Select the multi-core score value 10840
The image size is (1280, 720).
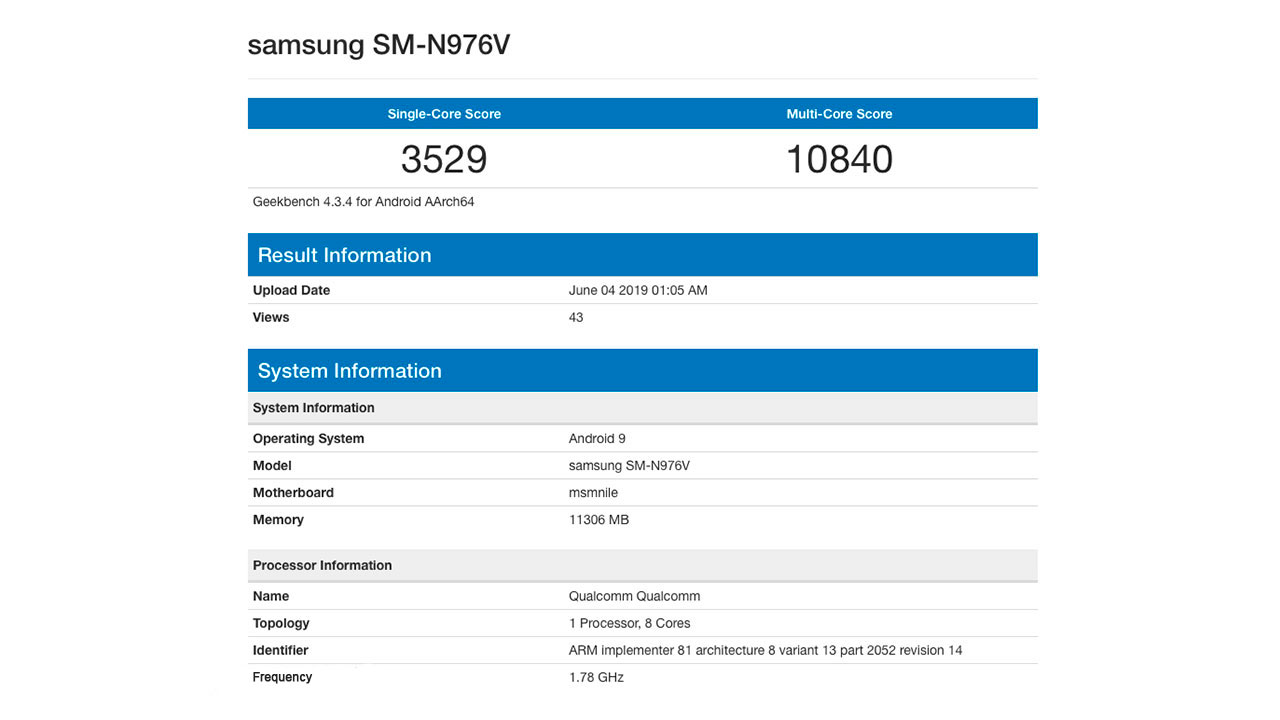click(839, 159)
